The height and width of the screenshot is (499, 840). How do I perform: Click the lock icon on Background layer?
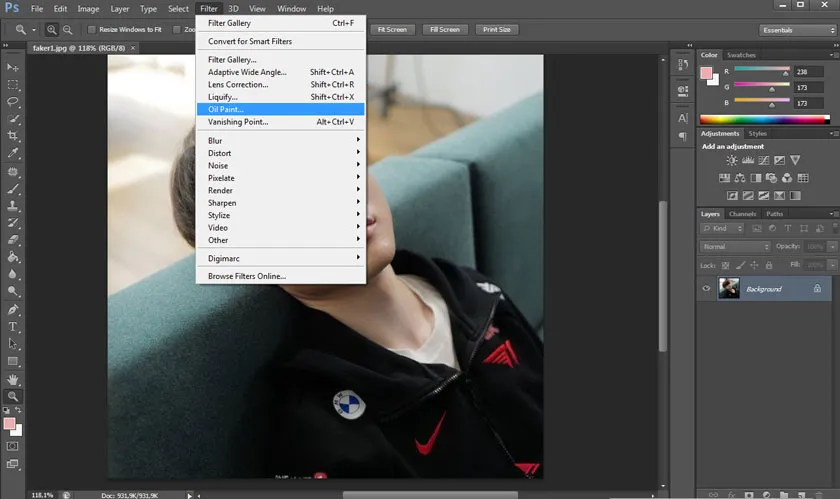tap(817, 288)
